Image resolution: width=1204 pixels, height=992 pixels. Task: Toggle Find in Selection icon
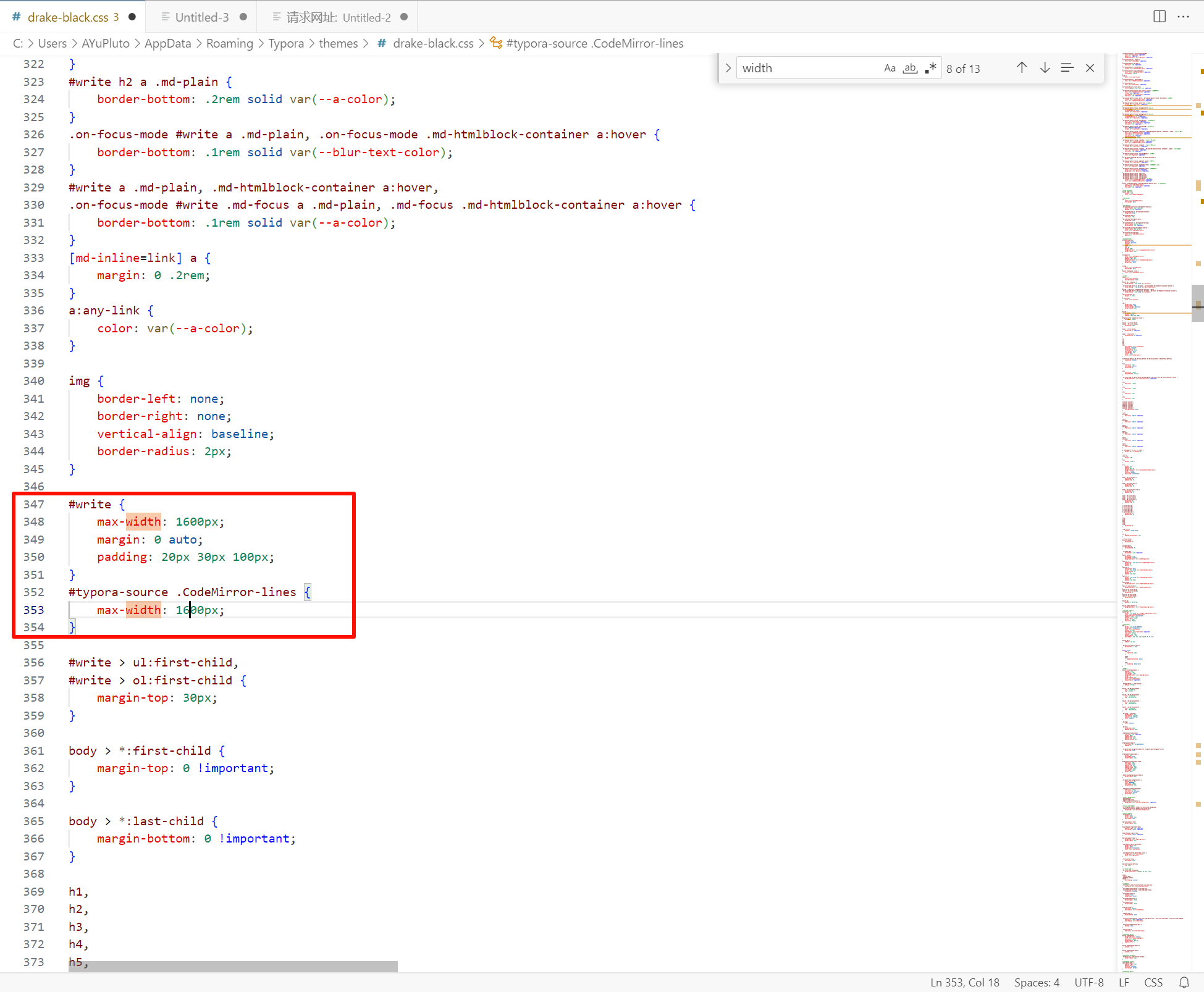click(x=1067, y=68)
